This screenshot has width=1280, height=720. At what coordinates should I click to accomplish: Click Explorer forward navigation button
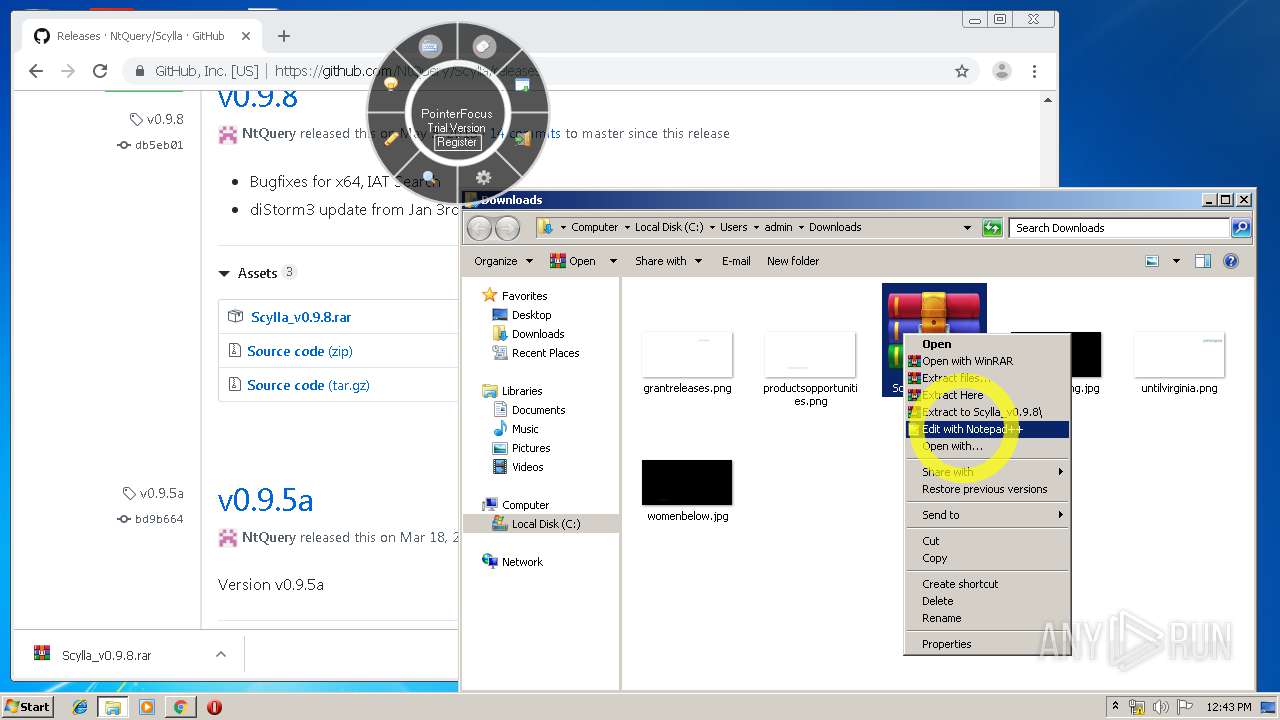click(x=508, y=228)
